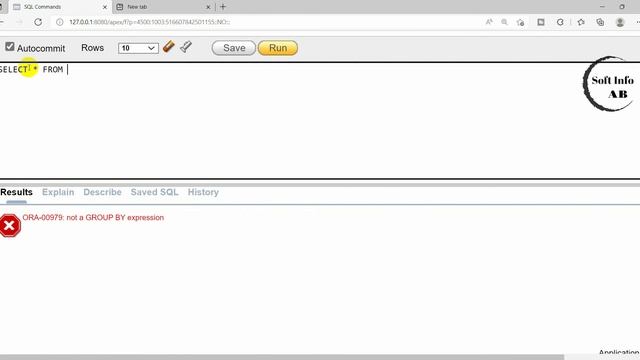
Task: Save the SQL command
Action: [x=233, y=48]
